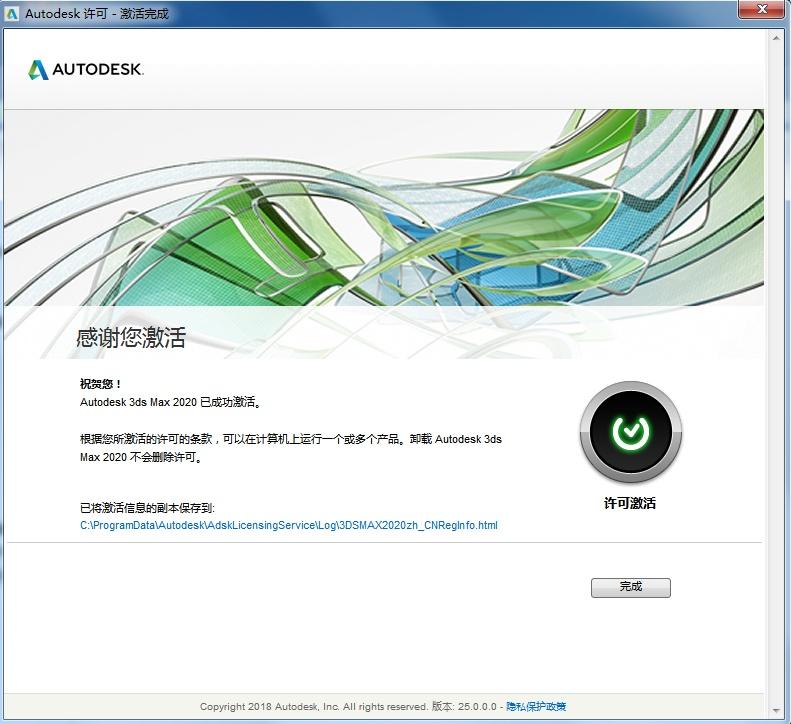The height and width of the screenshot is (724, 791).
Task: Click the scrollbar up arrow
Action: 776,38
